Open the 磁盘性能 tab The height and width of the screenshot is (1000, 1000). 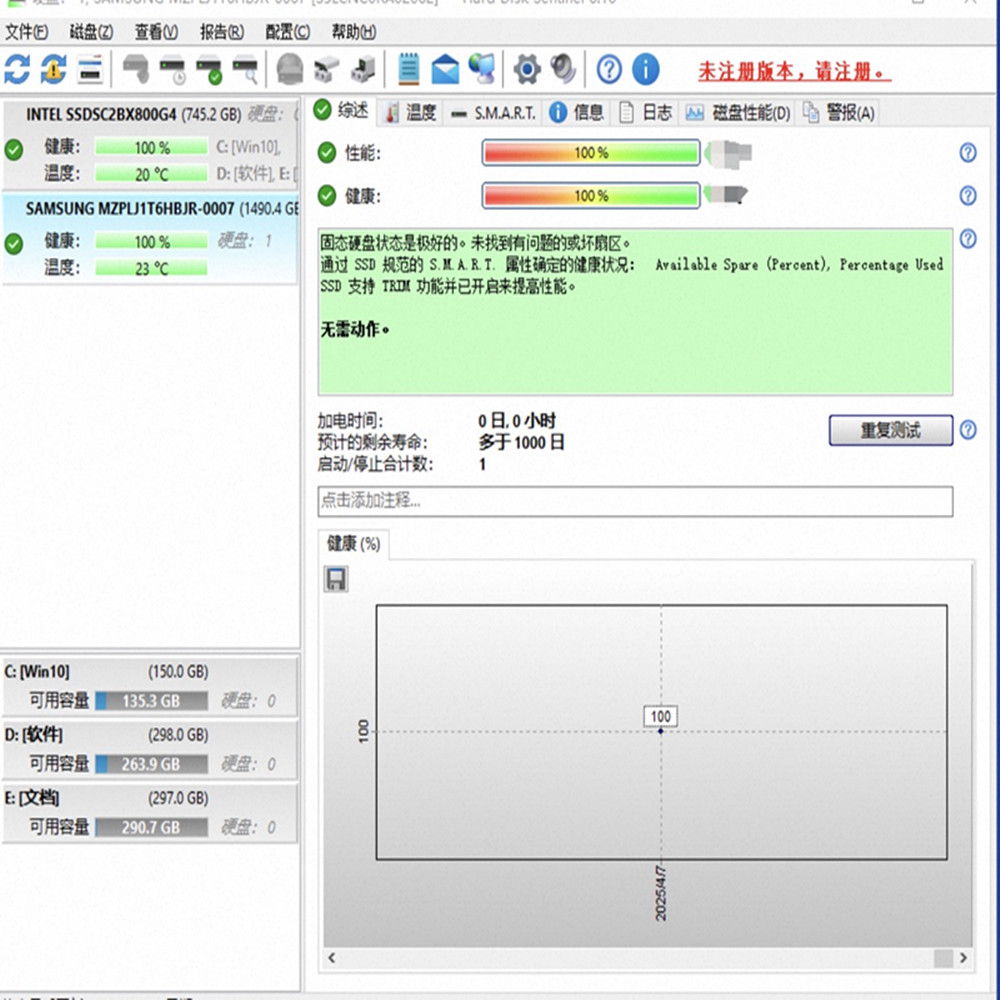739,113
